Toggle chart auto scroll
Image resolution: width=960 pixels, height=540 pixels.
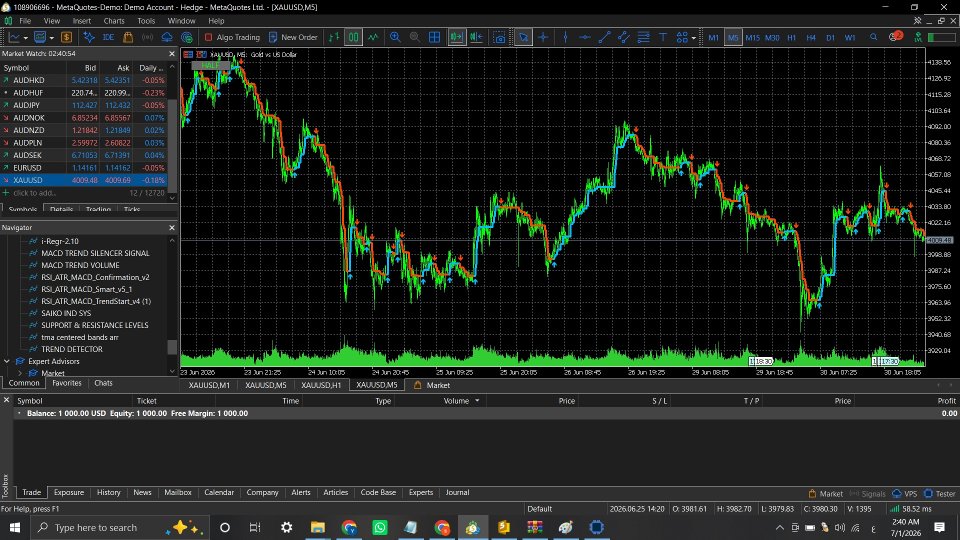pos(456,37)
